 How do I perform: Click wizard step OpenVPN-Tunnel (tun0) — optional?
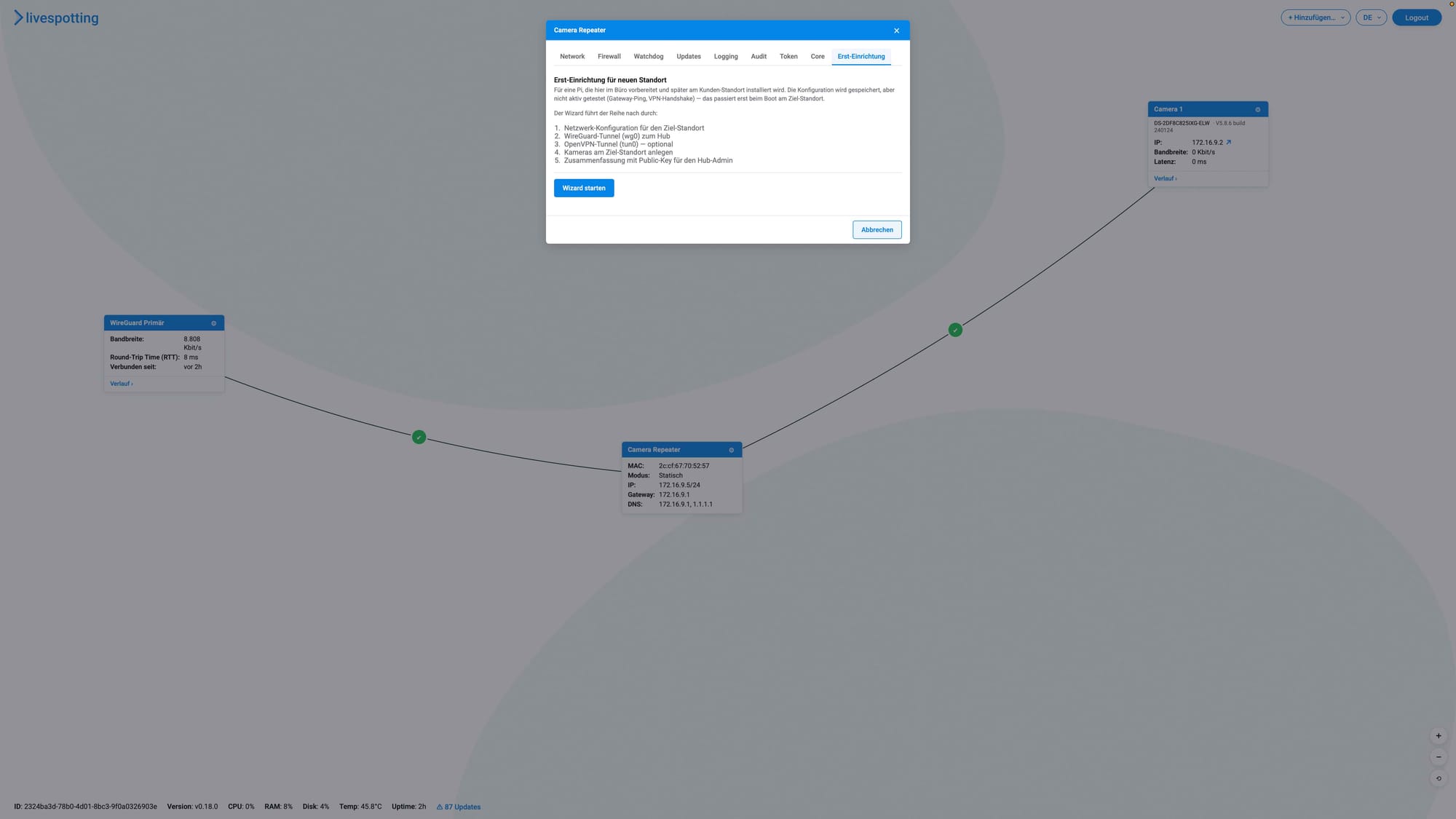(x=618, y=144)
